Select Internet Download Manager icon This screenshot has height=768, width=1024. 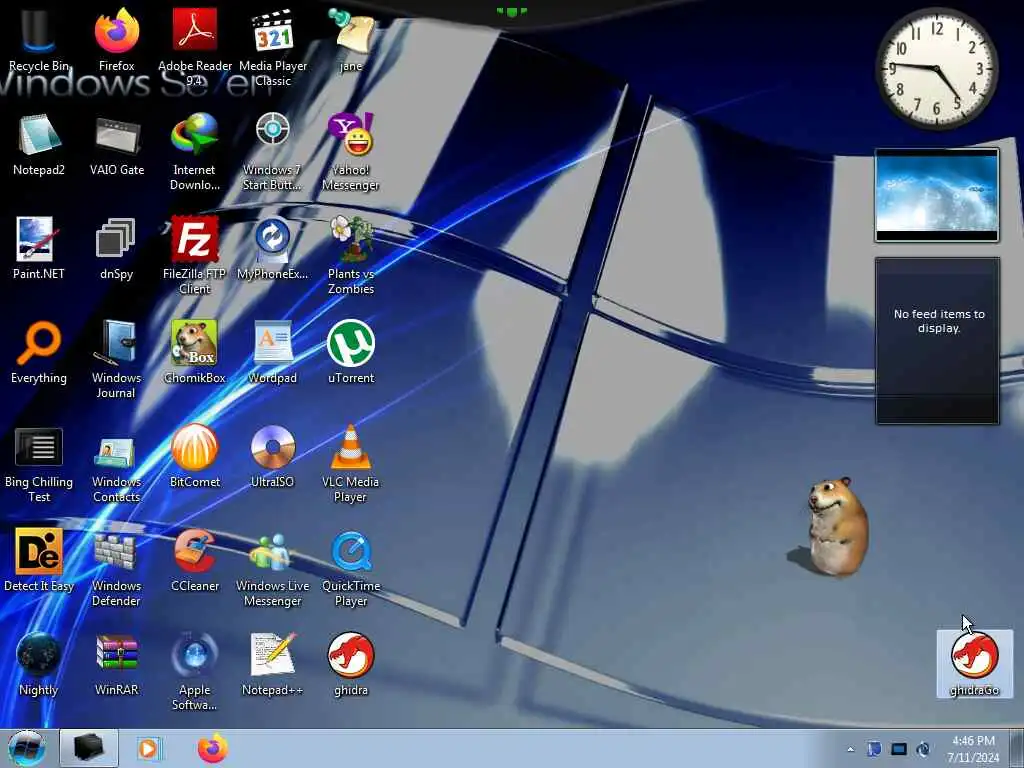(x=195, y=152)
